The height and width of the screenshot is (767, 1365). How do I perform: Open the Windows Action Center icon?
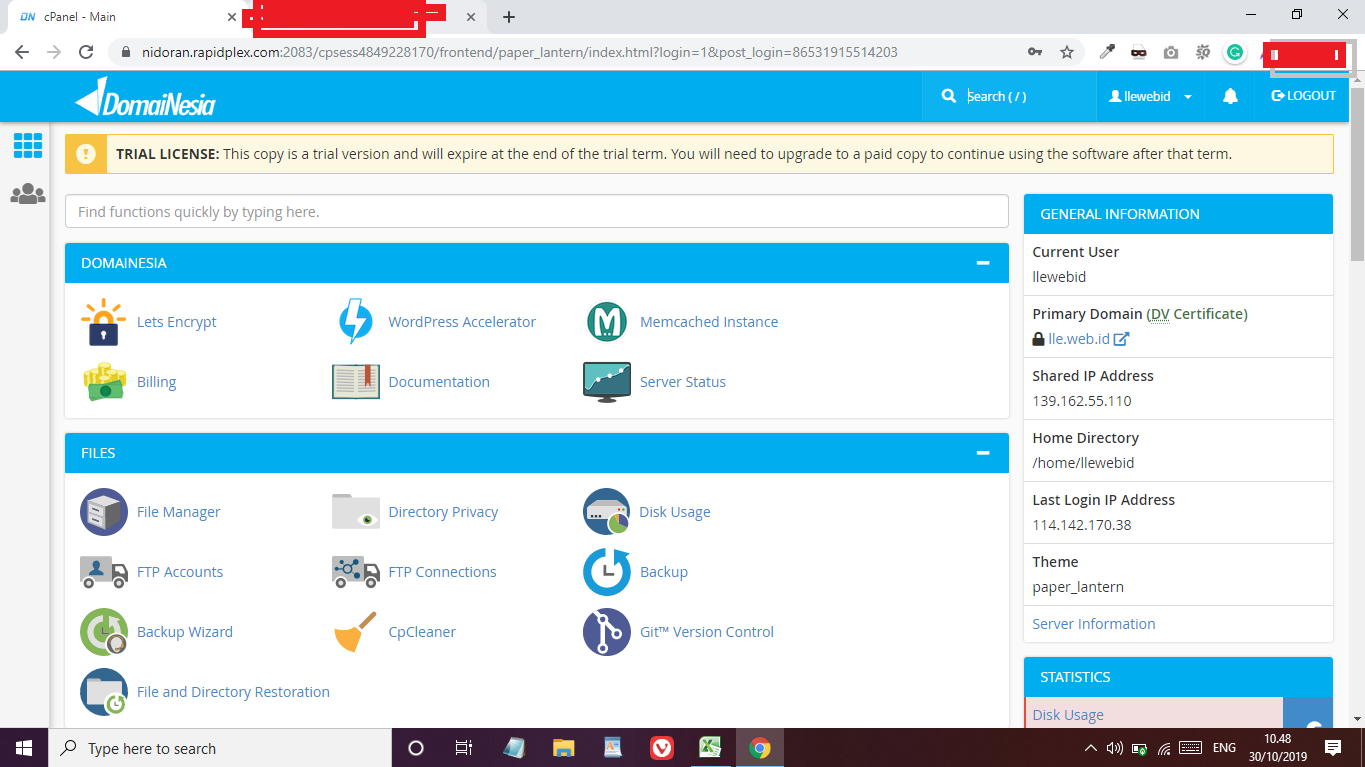1333,748
